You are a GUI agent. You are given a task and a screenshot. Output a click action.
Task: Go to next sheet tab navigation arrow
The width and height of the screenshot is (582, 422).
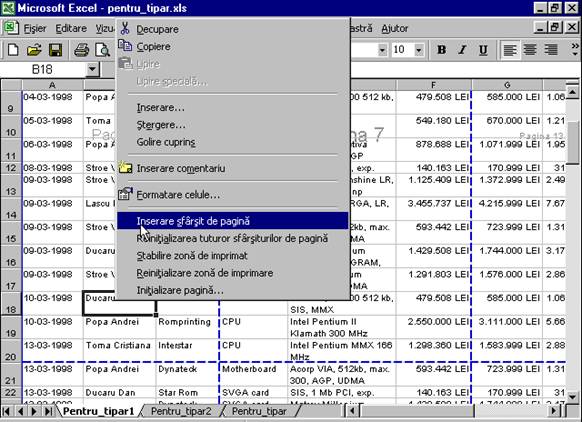34,411
